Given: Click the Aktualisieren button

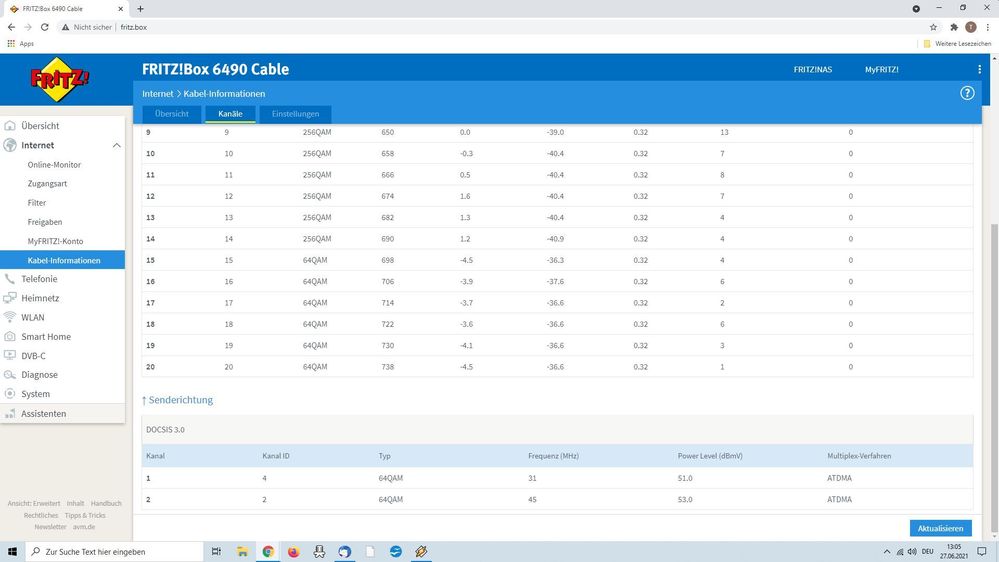Looking at the screenshot, I should click(x=940, y=528).
